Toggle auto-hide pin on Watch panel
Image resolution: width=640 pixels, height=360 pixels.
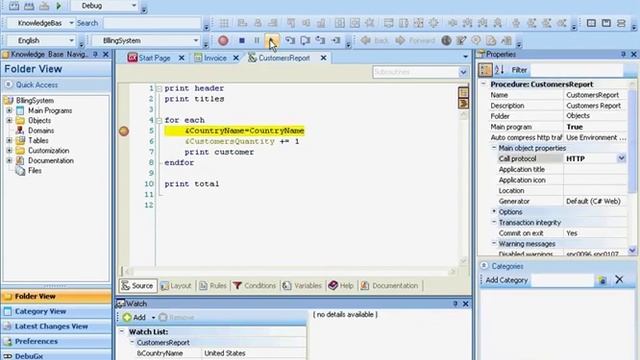(x=455, y=304)
